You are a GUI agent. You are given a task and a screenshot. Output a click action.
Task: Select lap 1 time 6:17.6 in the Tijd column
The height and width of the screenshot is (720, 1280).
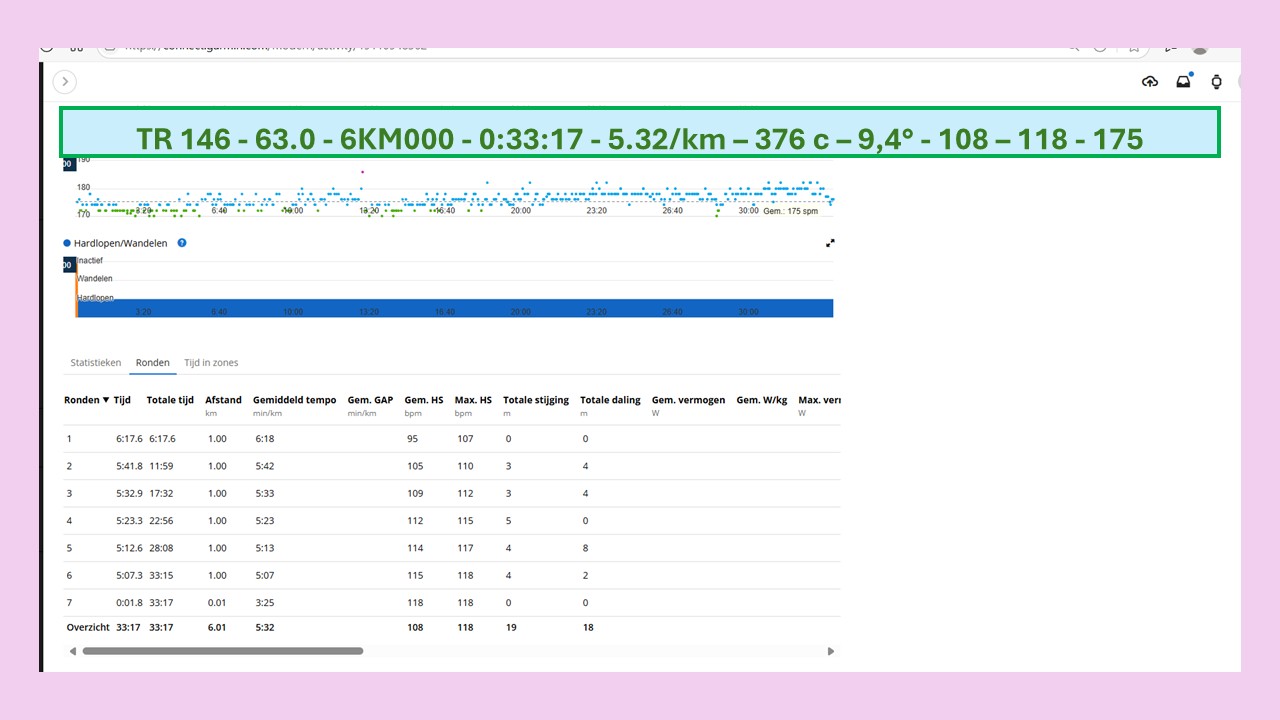coord(129,439)
